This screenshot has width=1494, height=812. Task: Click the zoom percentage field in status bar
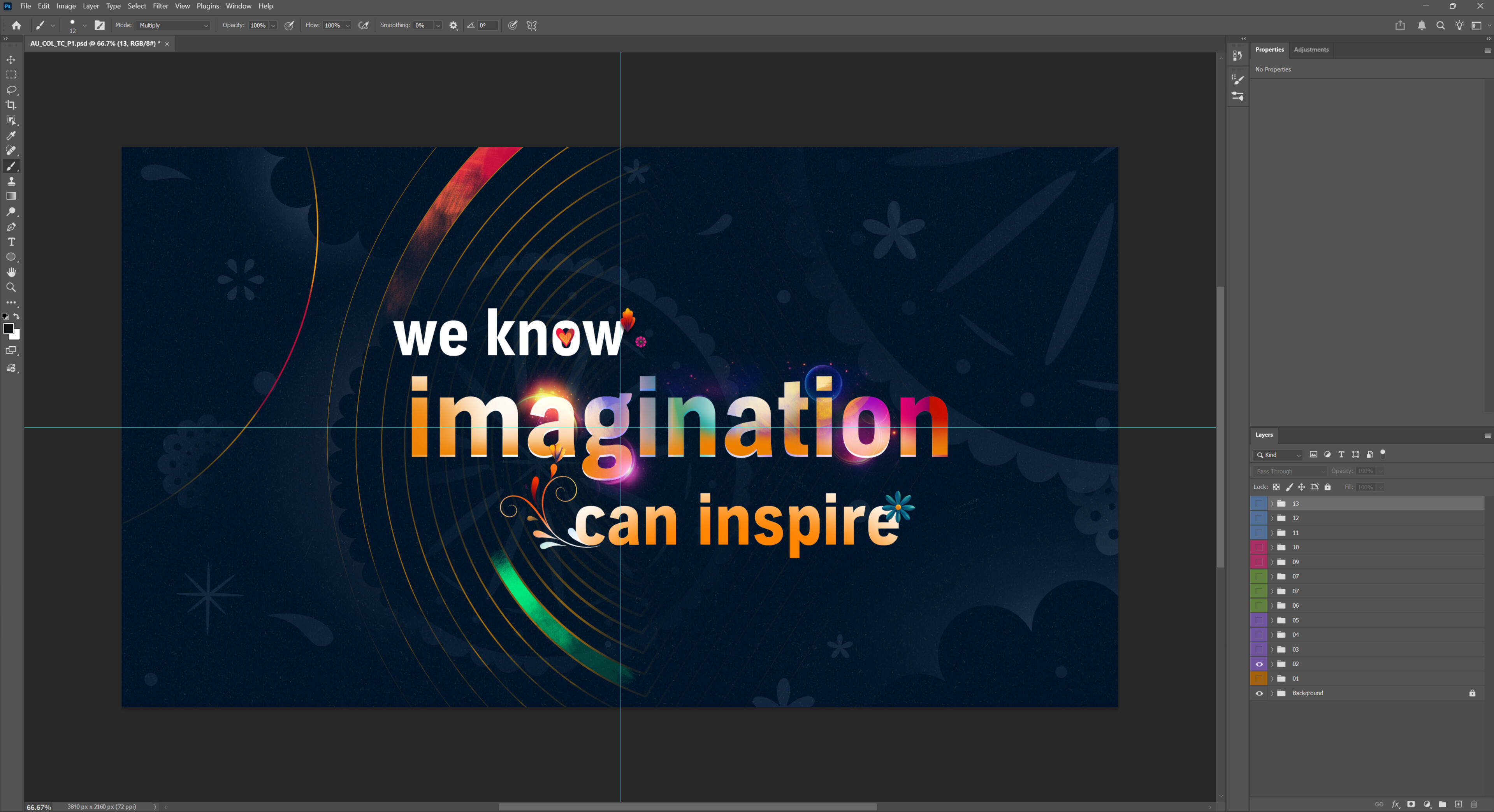39,807
